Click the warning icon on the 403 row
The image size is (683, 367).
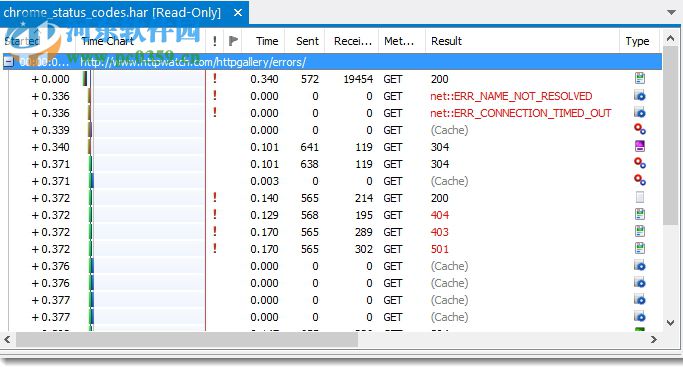pyautogui.click(x=215, y=232)
